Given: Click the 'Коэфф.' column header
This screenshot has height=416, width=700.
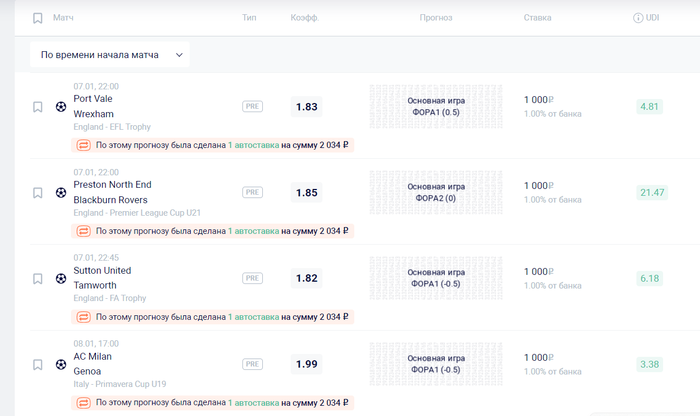Looking at the screenshot, I should click(304, 18).
